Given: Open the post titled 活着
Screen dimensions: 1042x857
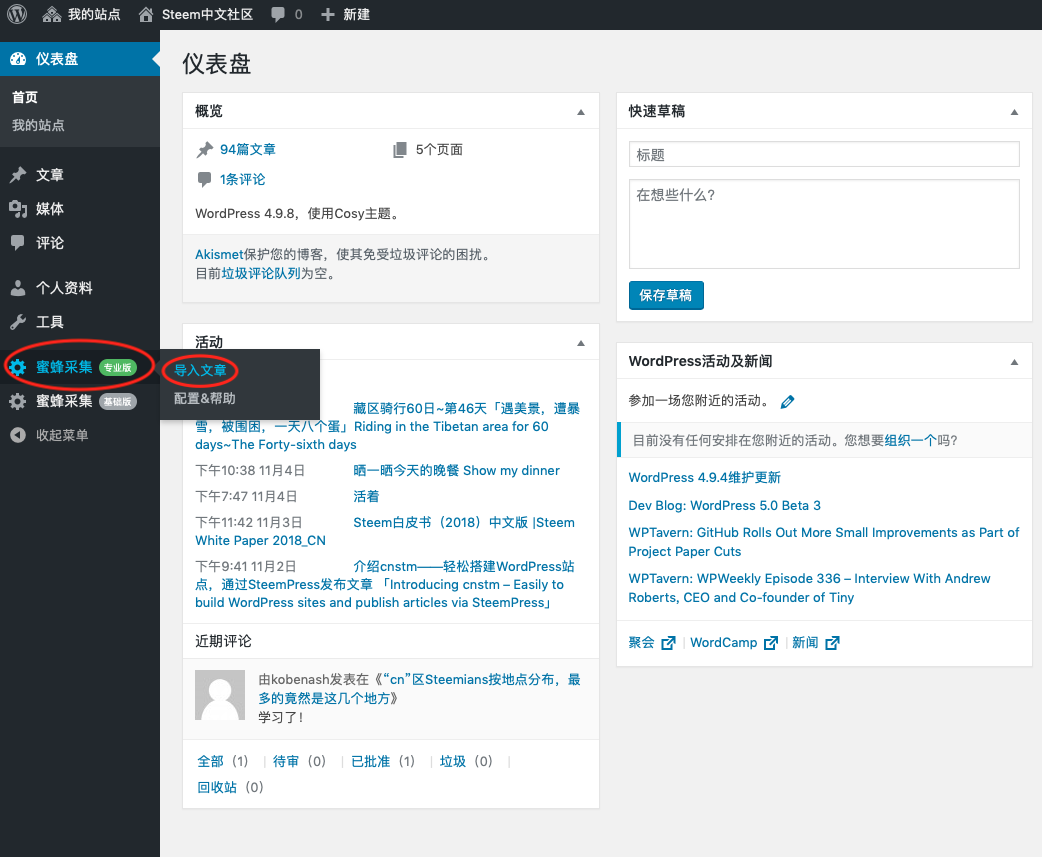Looking at the screenshot, I should point(366,496).
